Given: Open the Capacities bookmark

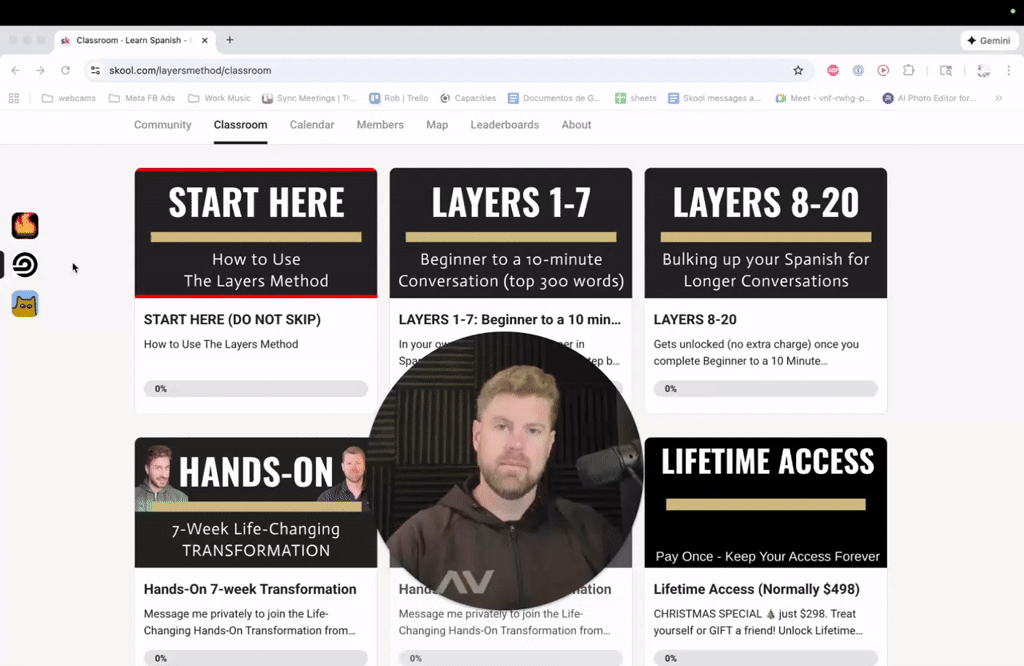Looking at the screenshot, I should point(468,98).
